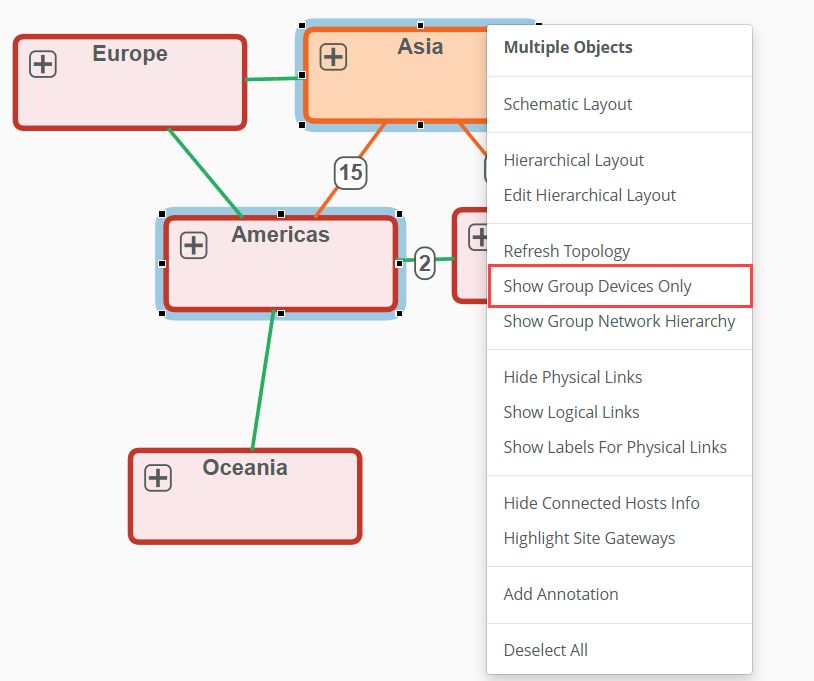Screen dimensions: 814x681
Task: Open Edit Hierarchical Layout
Action: (589, 195)
